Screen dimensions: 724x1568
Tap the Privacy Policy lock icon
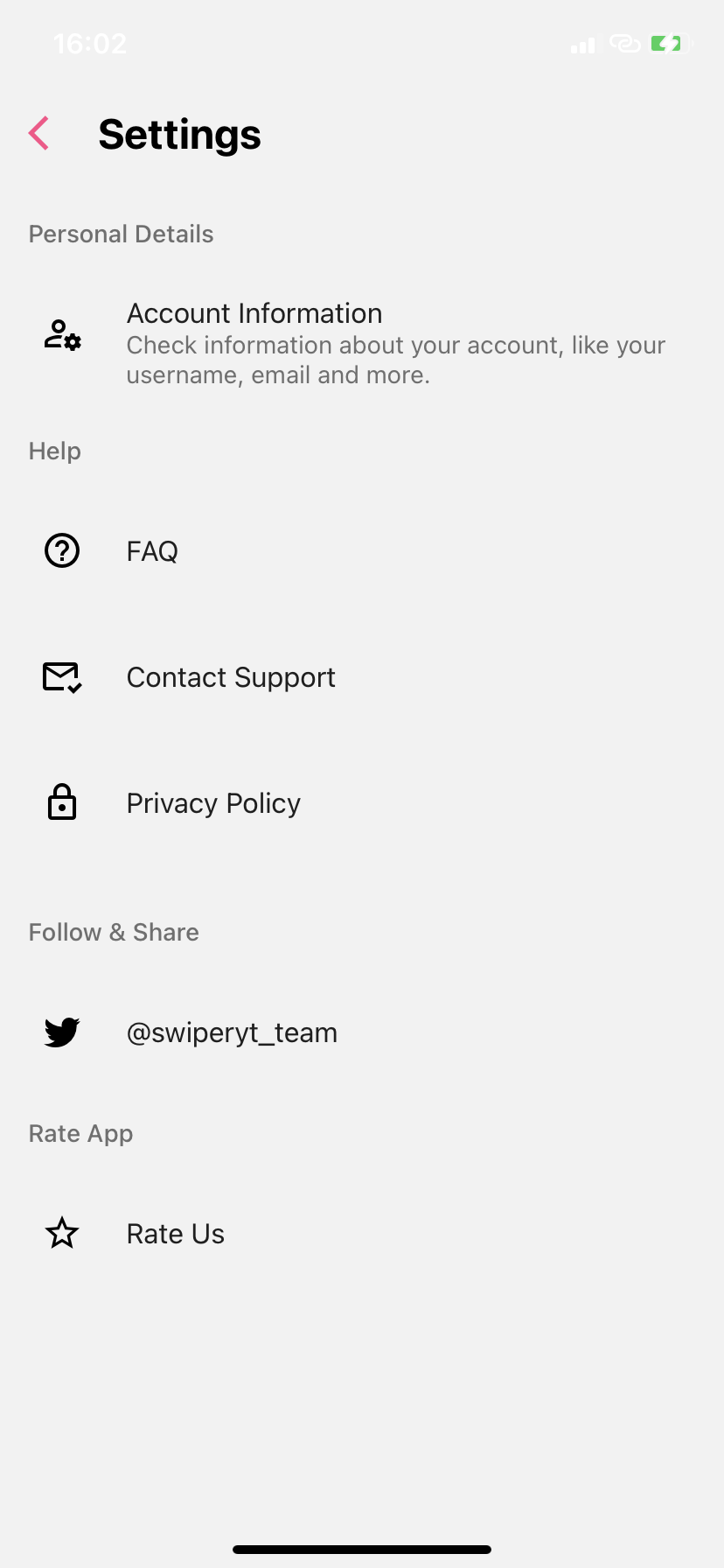(62, 802)
